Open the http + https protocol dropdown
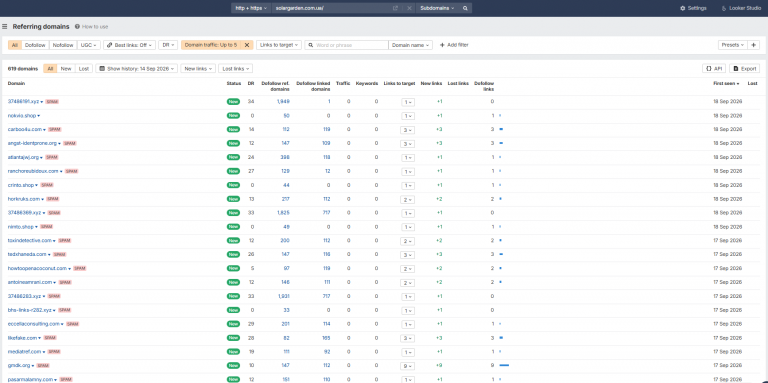Image resolution: width=768 pixels, height=383 pixels. [x=251, y=8]
